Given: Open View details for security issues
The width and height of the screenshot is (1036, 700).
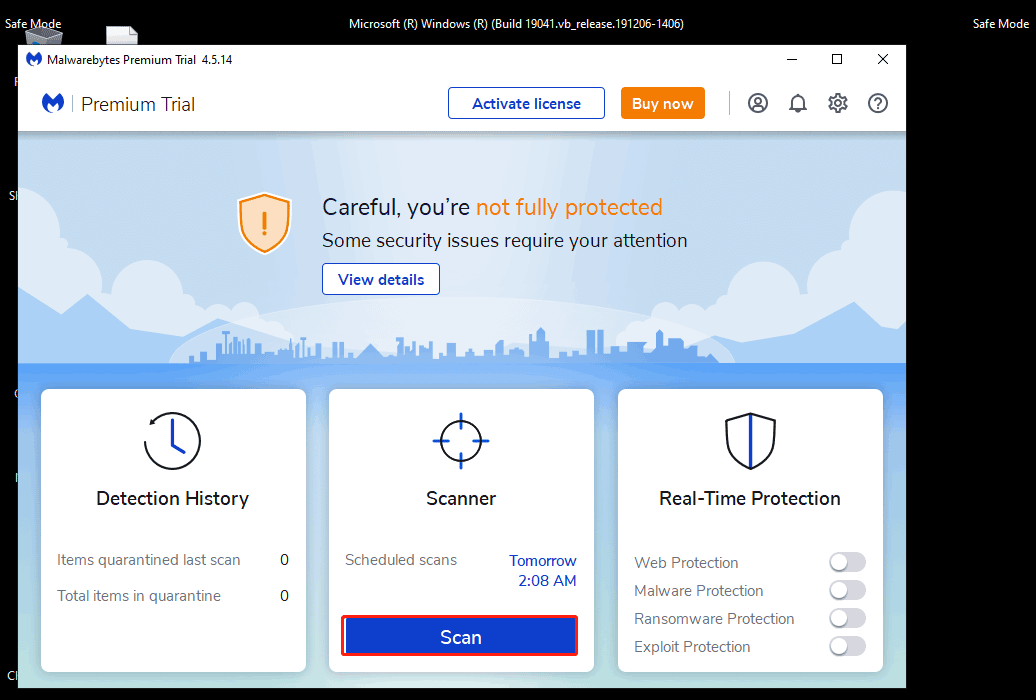Looking at the screenshot, I should 381,279.
